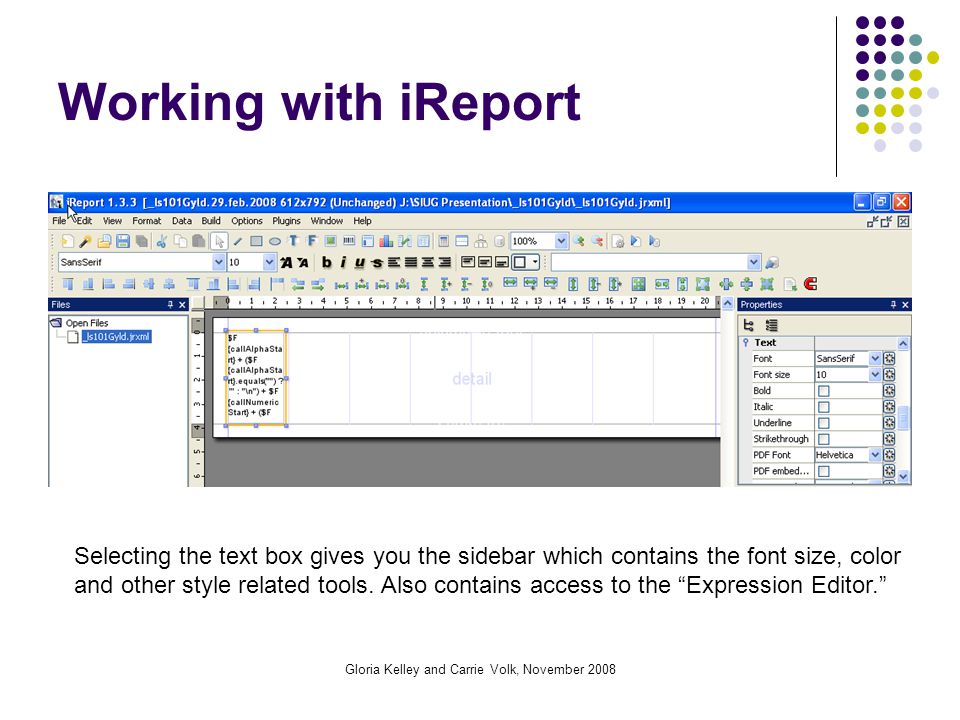The width and height of the screenshot is (960, 720).
Task: Click Align text left toolbar button
Action: 394,263
